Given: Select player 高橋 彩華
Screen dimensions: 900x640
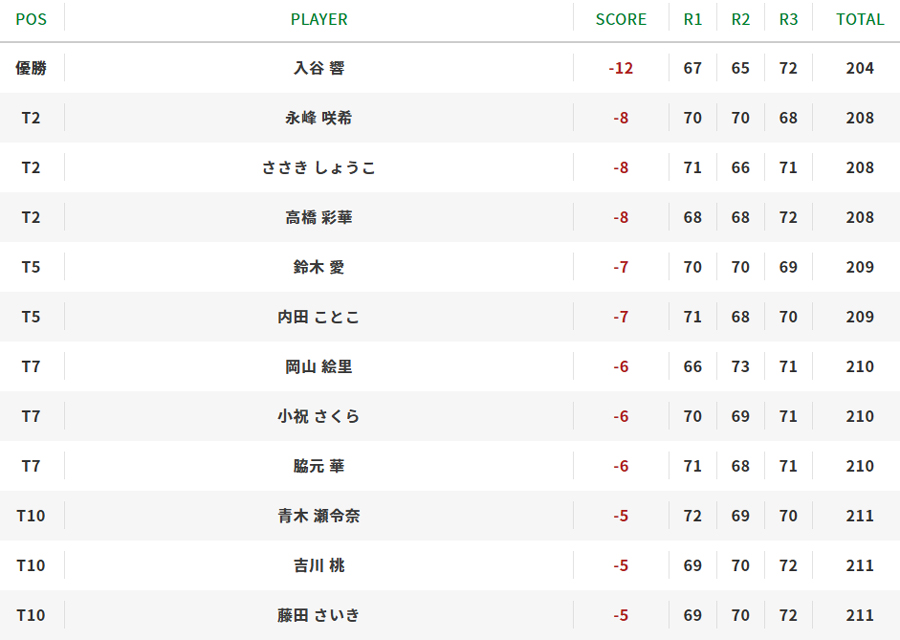Looking at the screenshot, I should (x=319, y=218).
